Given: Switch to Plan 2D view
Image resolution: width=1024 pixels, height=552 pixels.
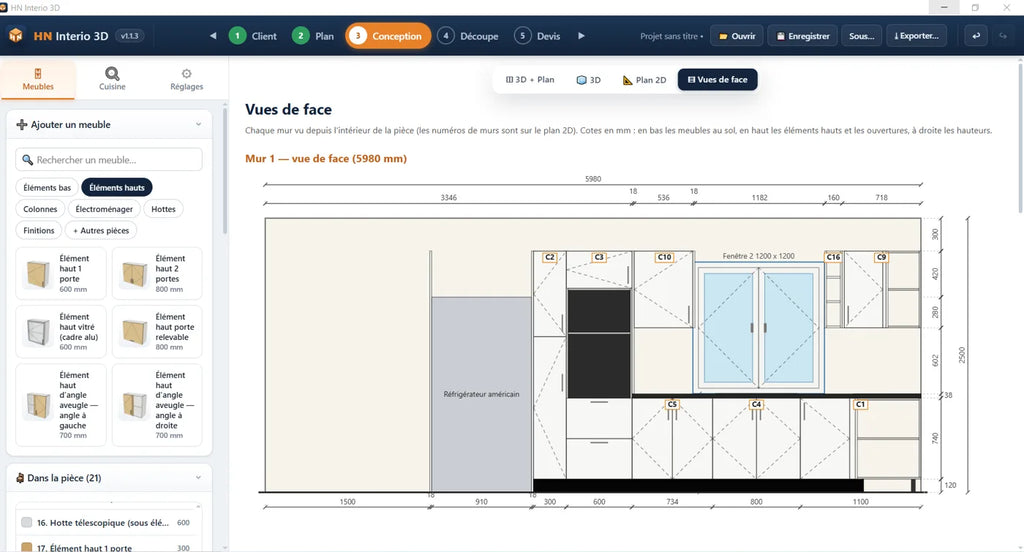Looking at the screenshot, I should click(644, 80).
